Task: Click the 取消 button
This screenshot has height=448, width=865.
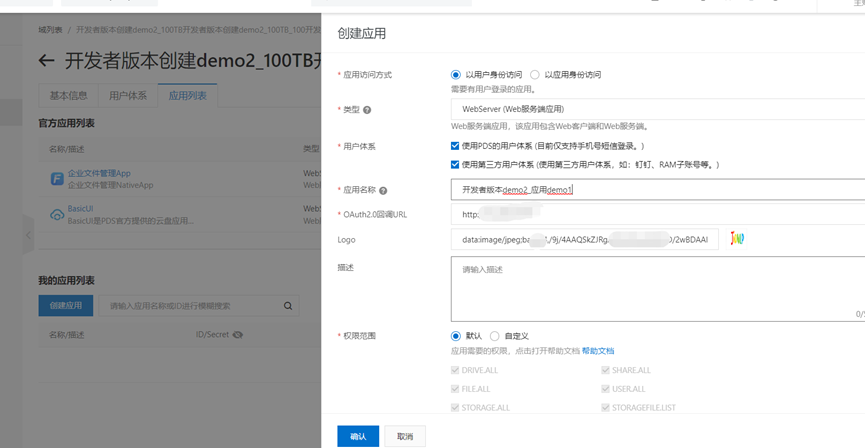Action: pyautogui.click(x=405, y=436)
